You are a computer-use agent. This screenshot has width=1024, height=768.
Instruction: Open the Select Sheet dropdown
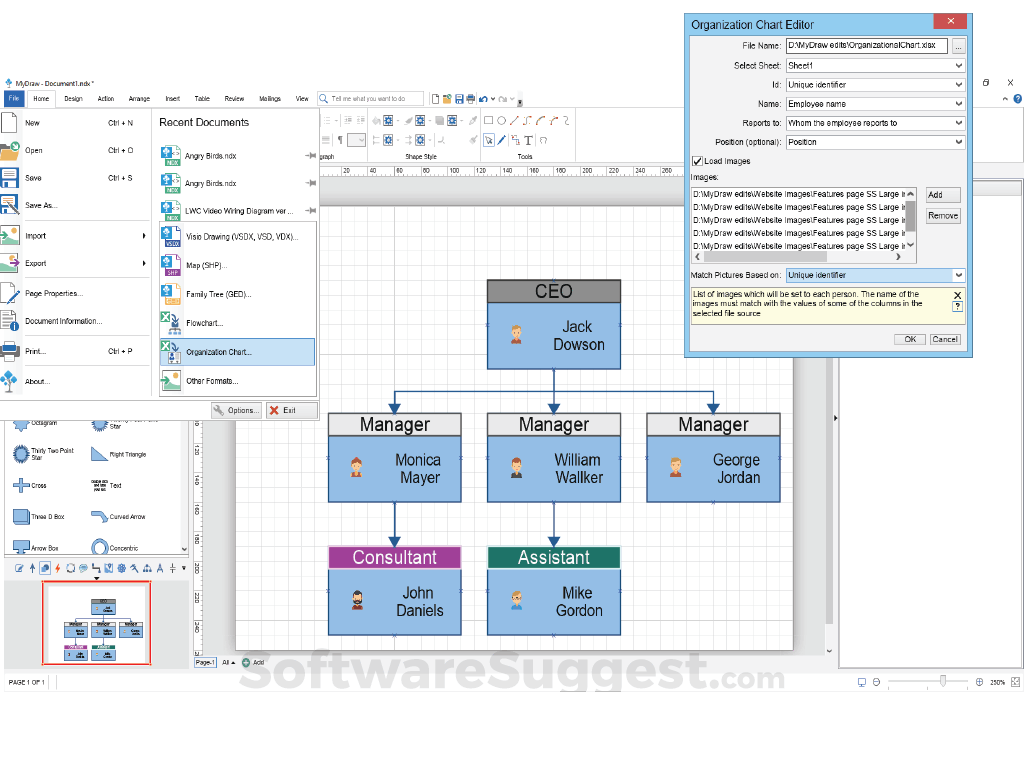(x=875, y=66)
